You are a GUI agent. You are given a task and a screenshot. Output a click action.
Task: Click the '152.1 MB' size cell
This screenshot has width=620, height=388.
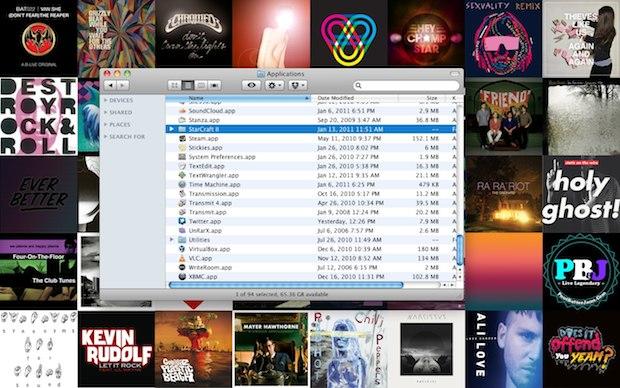pos(425,138)
